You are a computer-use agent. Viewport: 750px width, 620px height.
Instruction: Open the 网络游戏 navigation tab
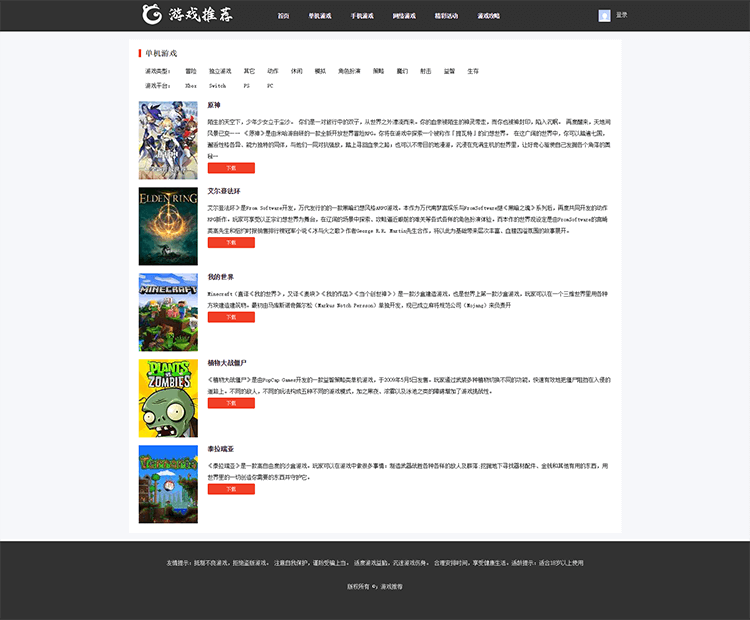tap(404, 16)
